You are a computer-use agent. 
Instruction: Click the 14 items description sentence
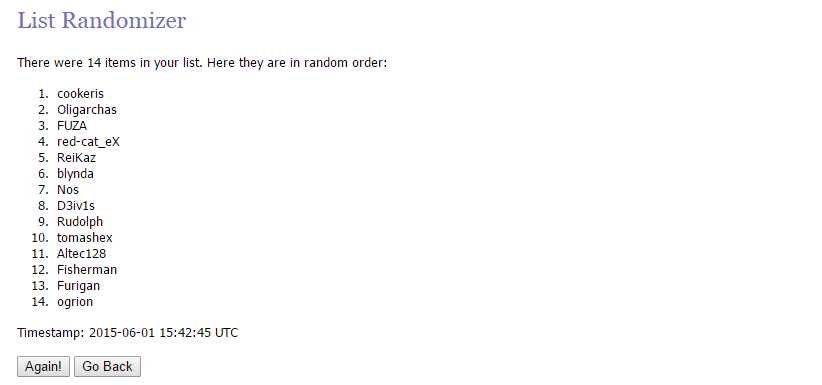pyautogui.click(x=202, y=63)
